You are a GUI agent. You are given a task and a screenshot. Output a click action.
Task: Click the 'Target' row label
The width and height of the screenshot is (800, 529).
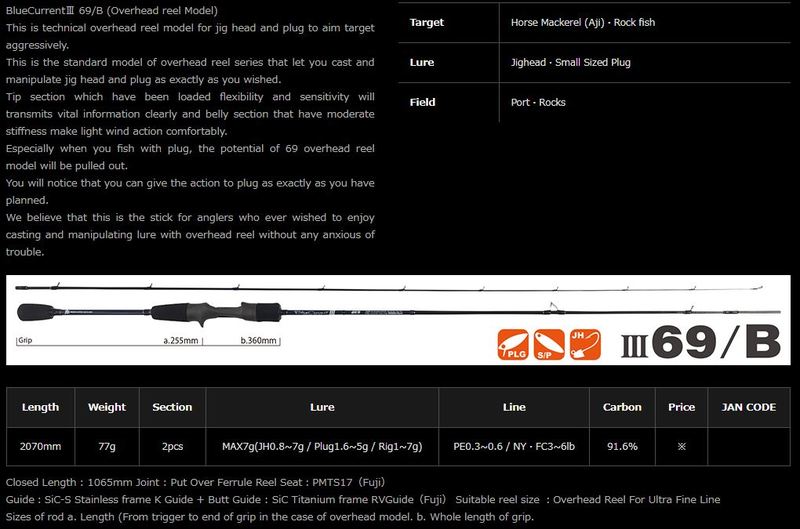427,22
